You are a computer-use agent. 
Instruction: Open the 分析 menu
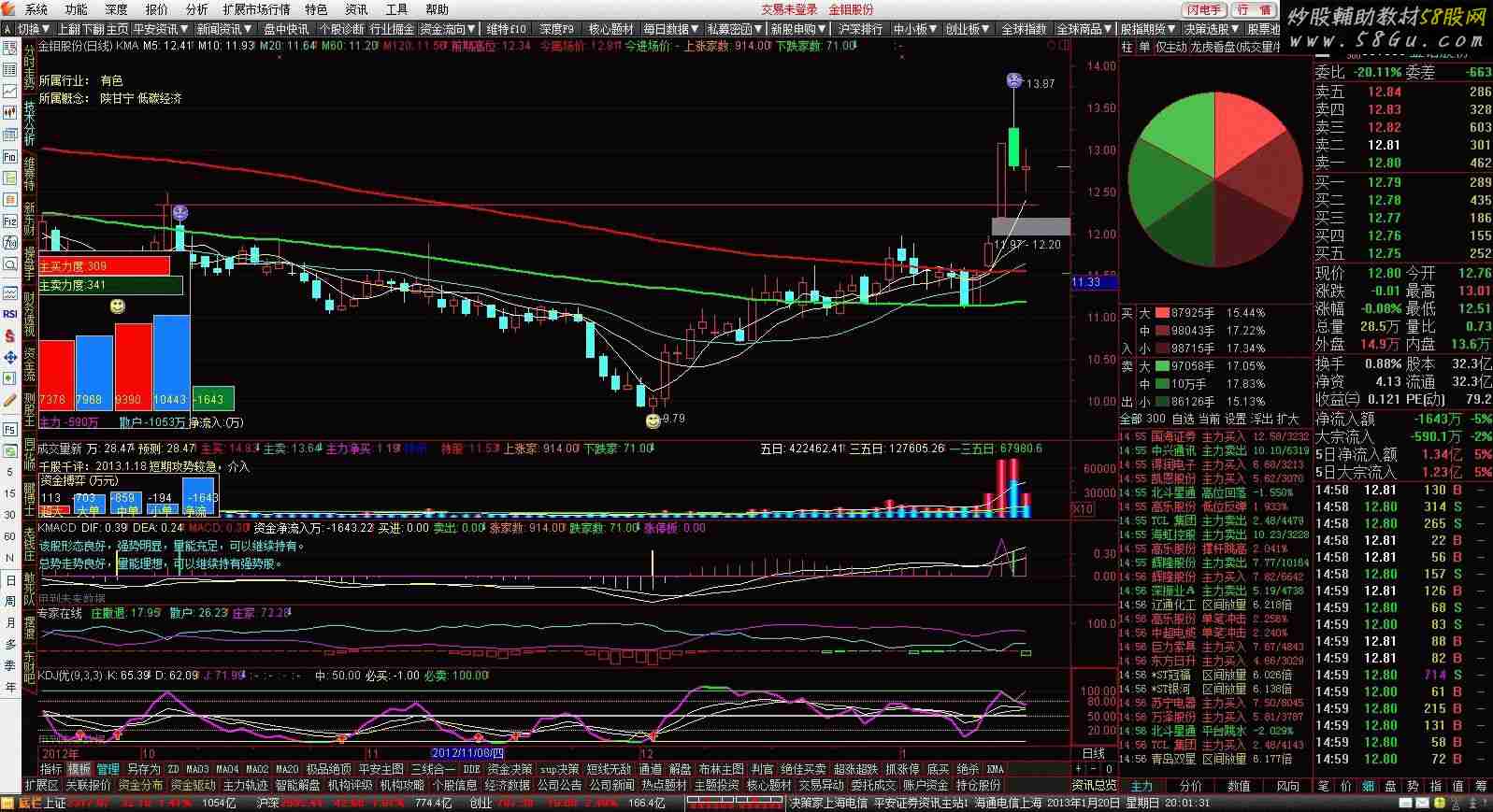197,9
